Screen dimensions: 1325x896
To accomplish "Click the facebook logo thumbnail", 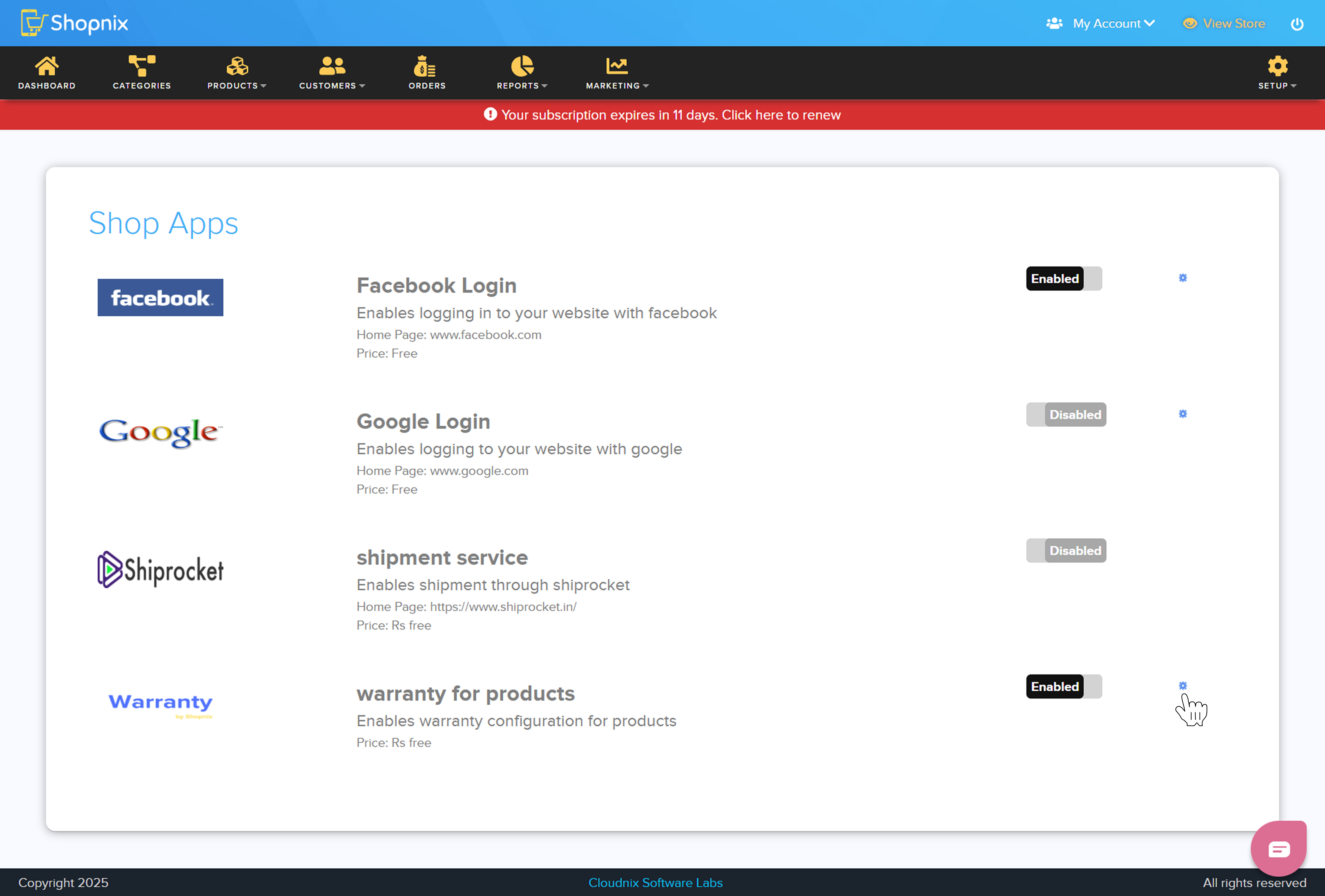I will click(160, 298).
